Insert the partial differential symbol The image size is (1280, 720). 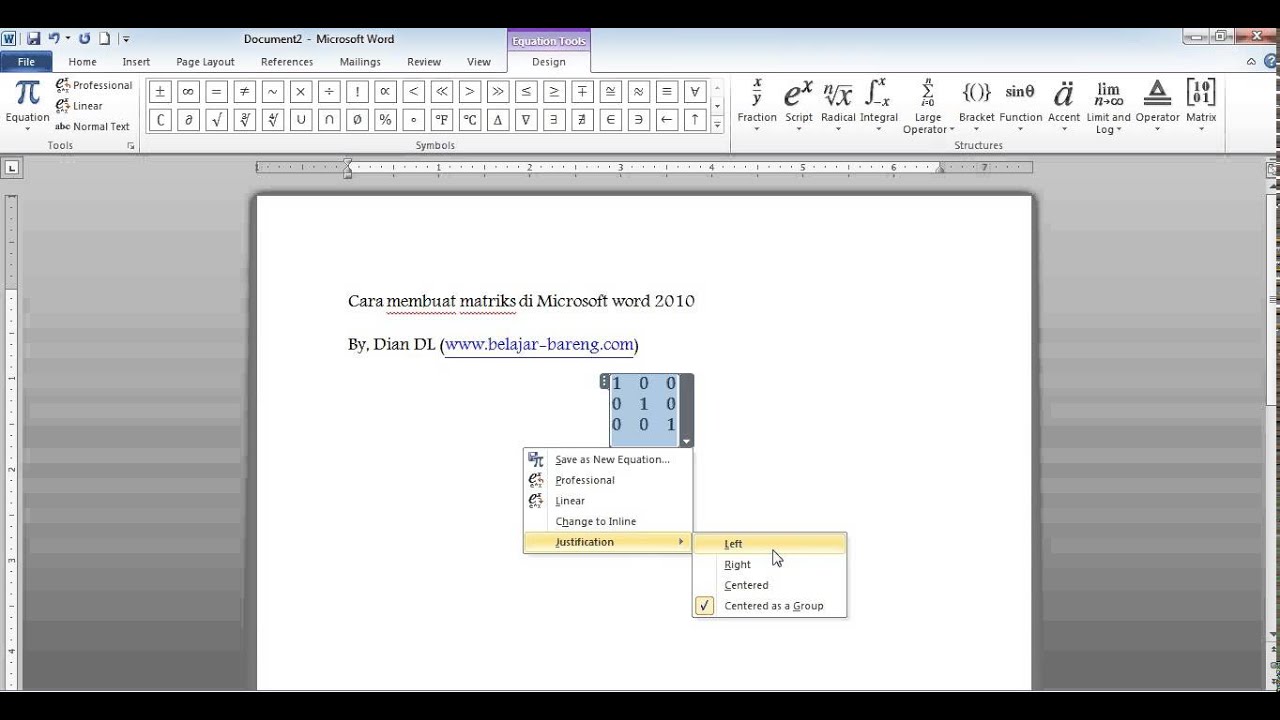point(187,120)
